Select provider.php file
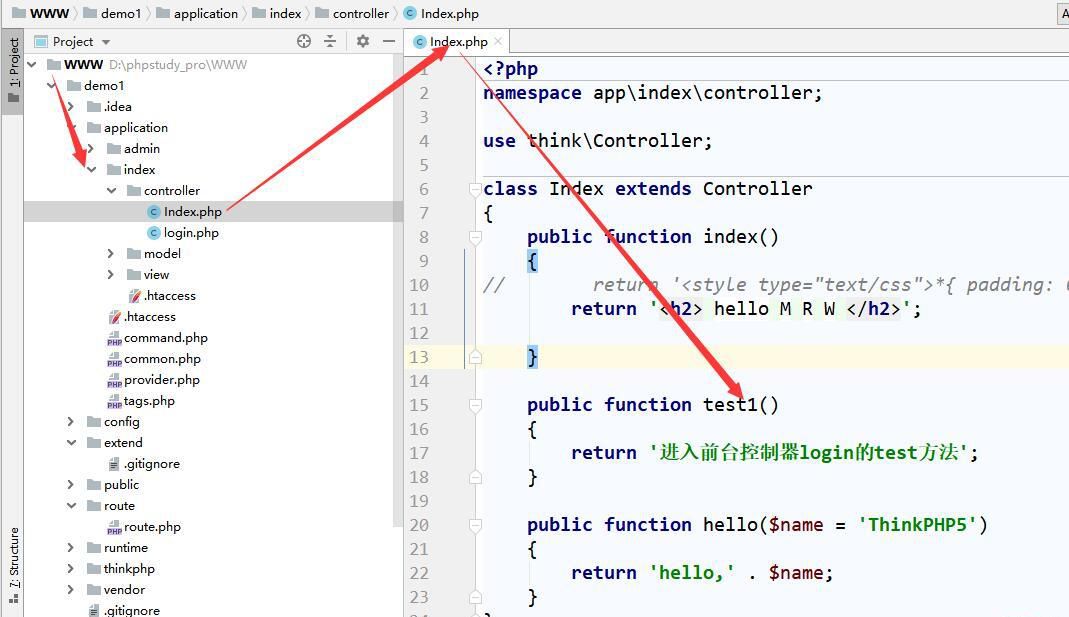This screenshot has height=617, width=1069. pos(162,380)
